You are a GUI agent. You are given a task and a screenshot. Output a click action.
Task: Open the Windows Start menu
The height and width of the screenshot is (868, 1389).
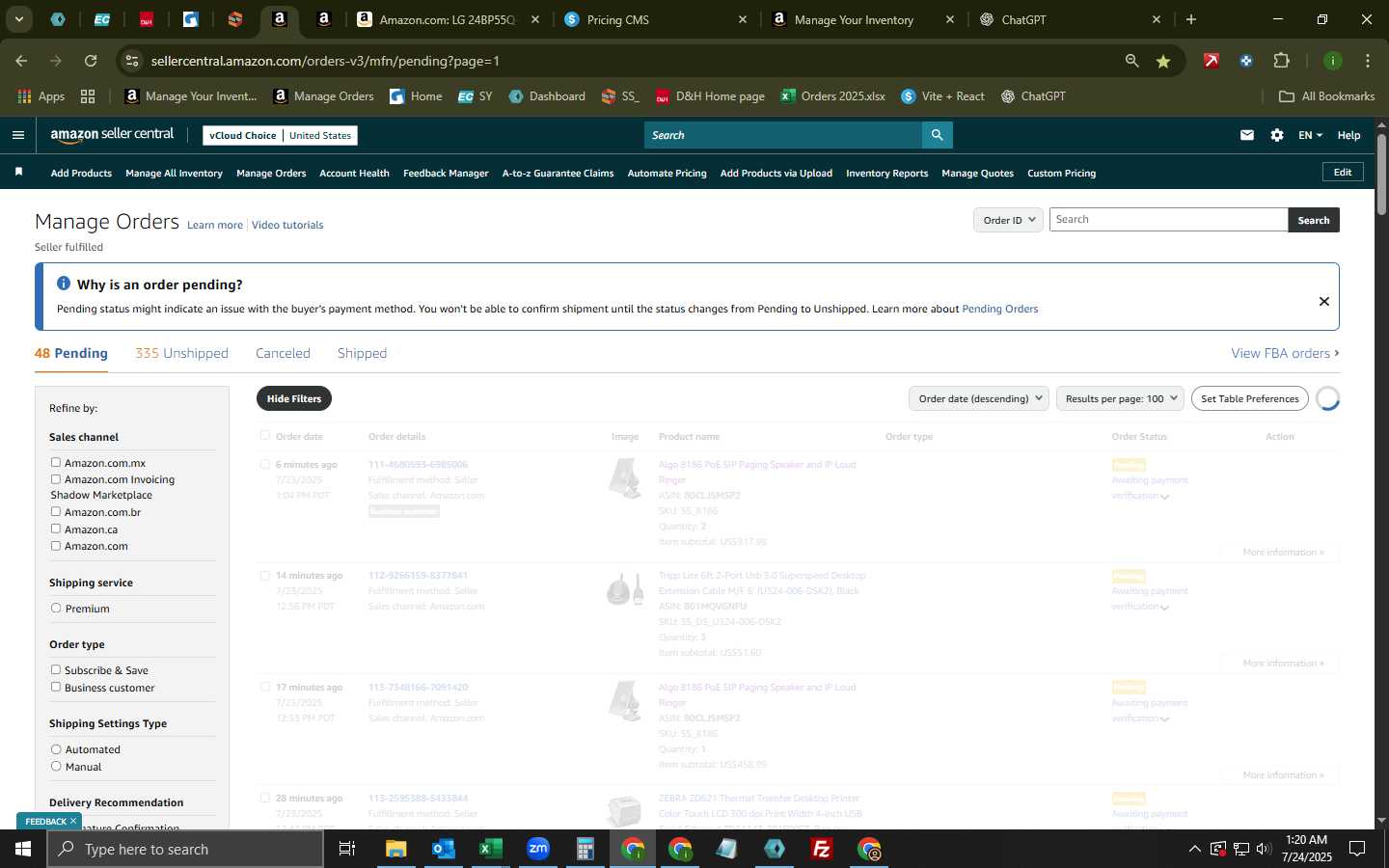(23, 849)
